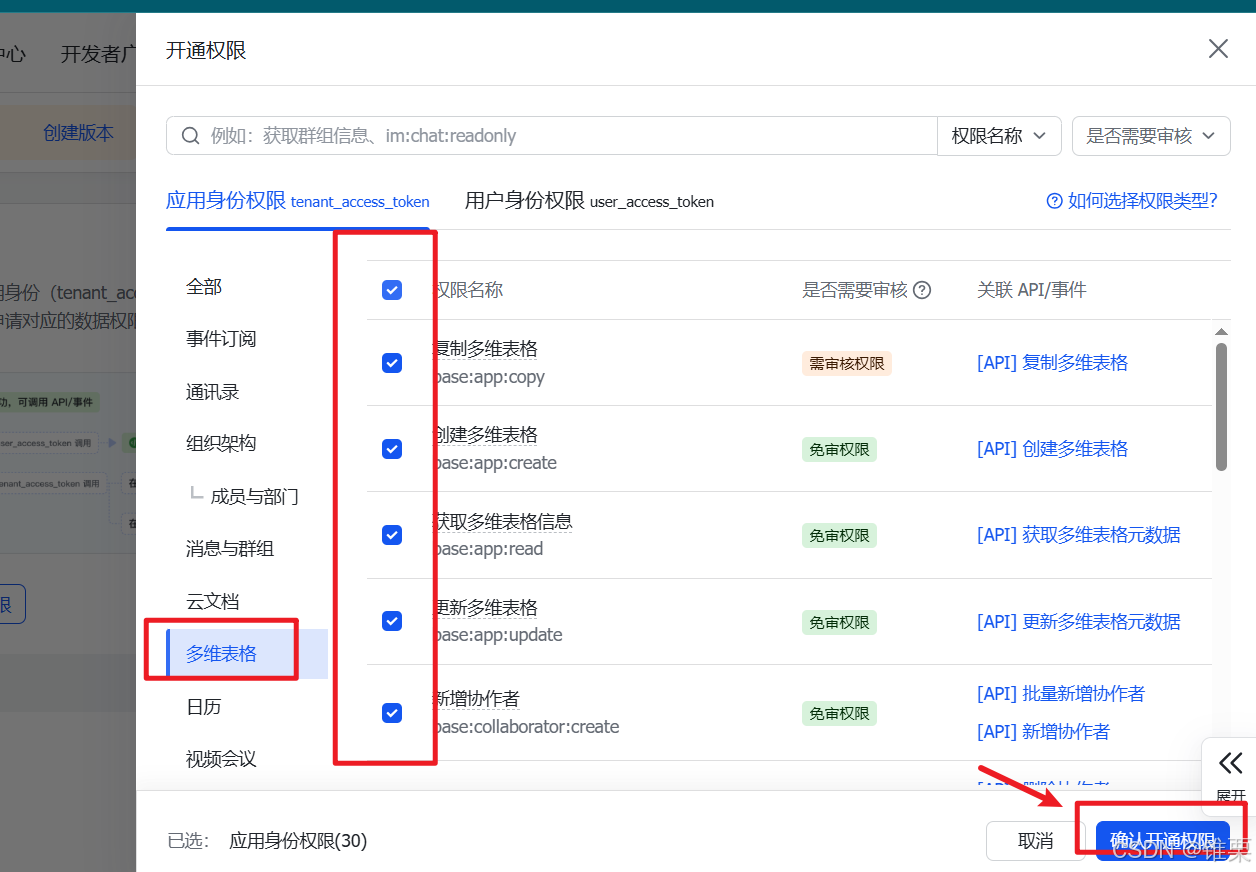Select 成员与部门 subcategory

[x=254, y=497]
